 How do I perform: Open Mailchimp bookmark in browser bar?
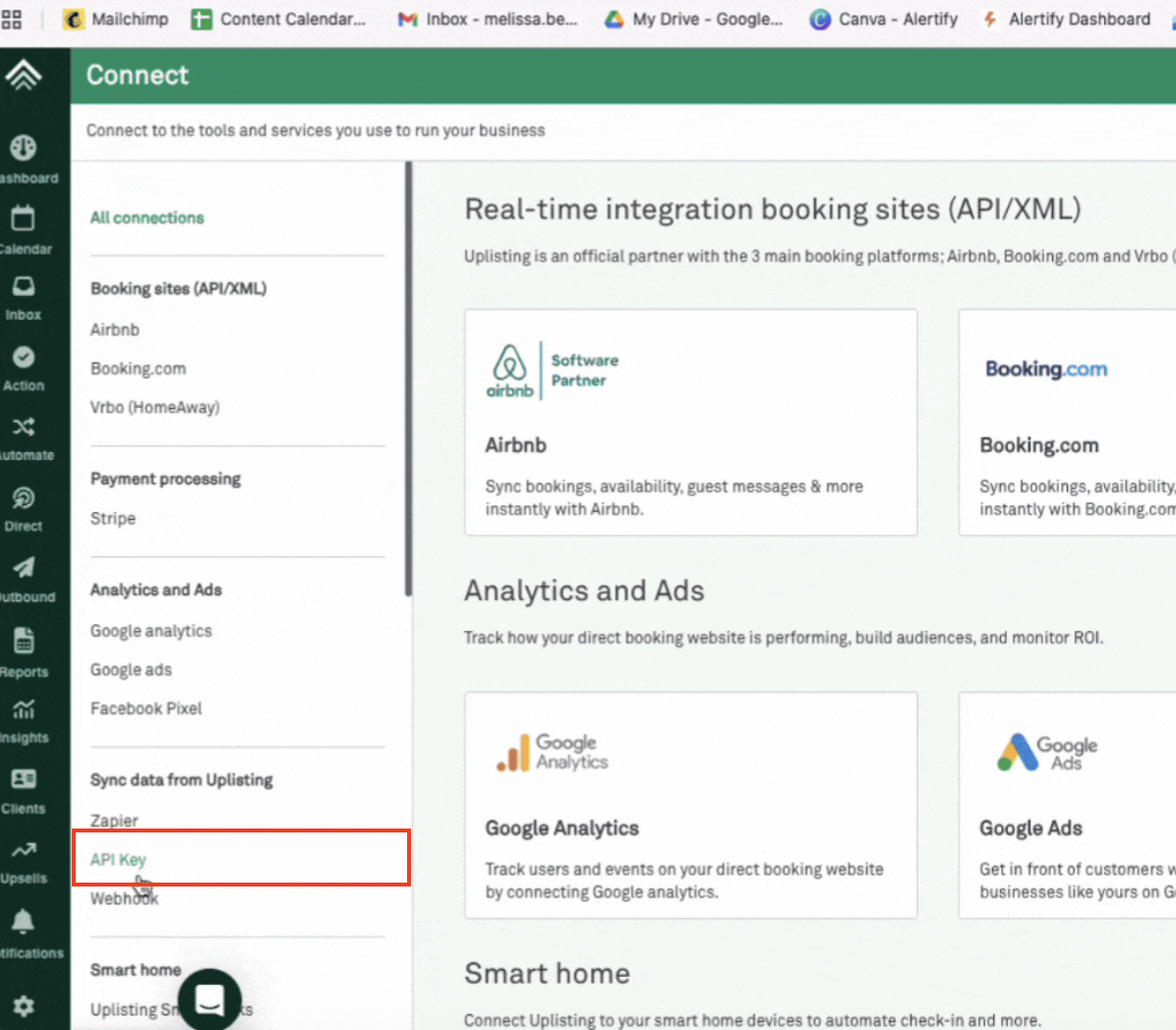click(x=116, y=19)
